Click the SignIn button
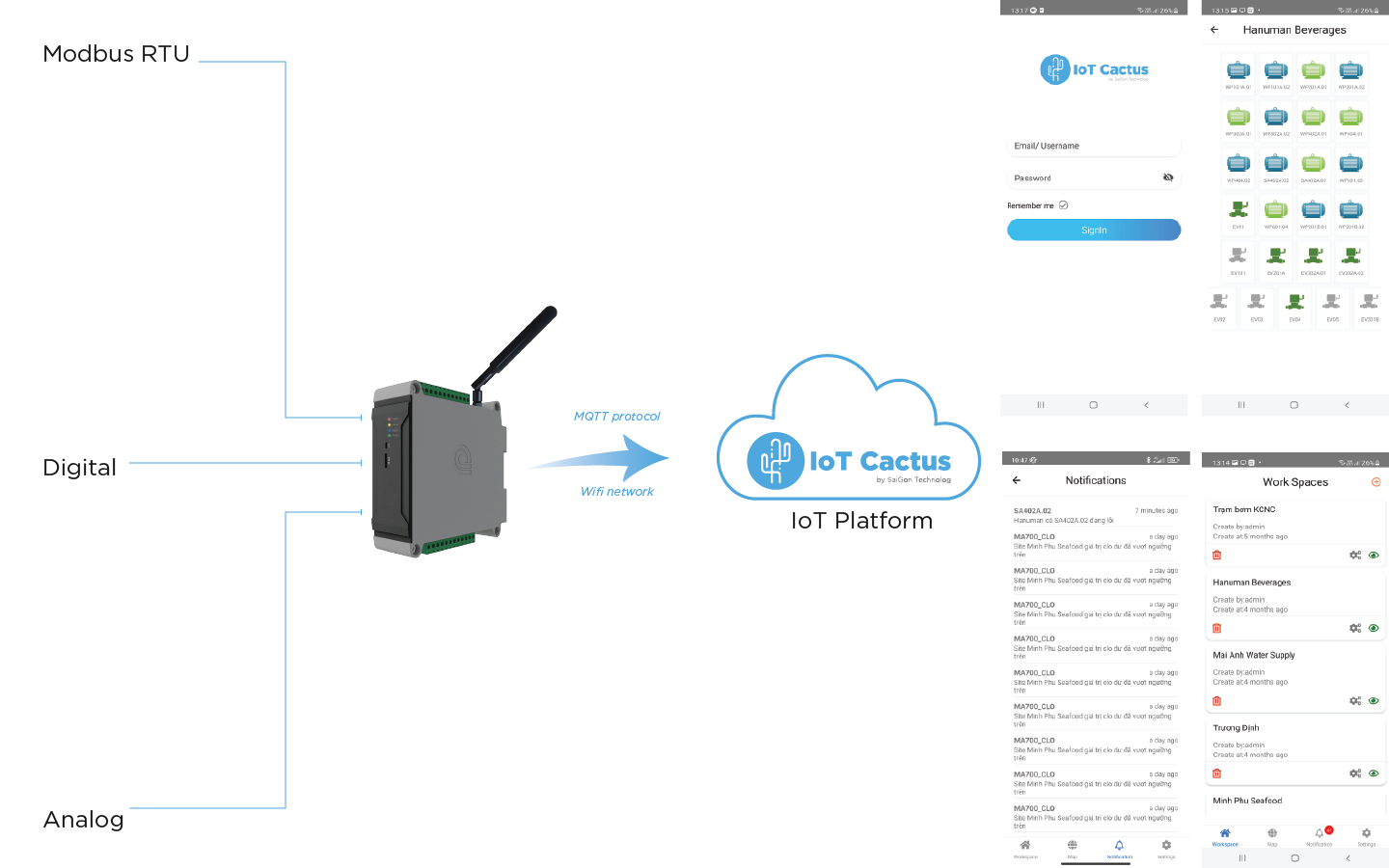 [x=1094, y=230]
